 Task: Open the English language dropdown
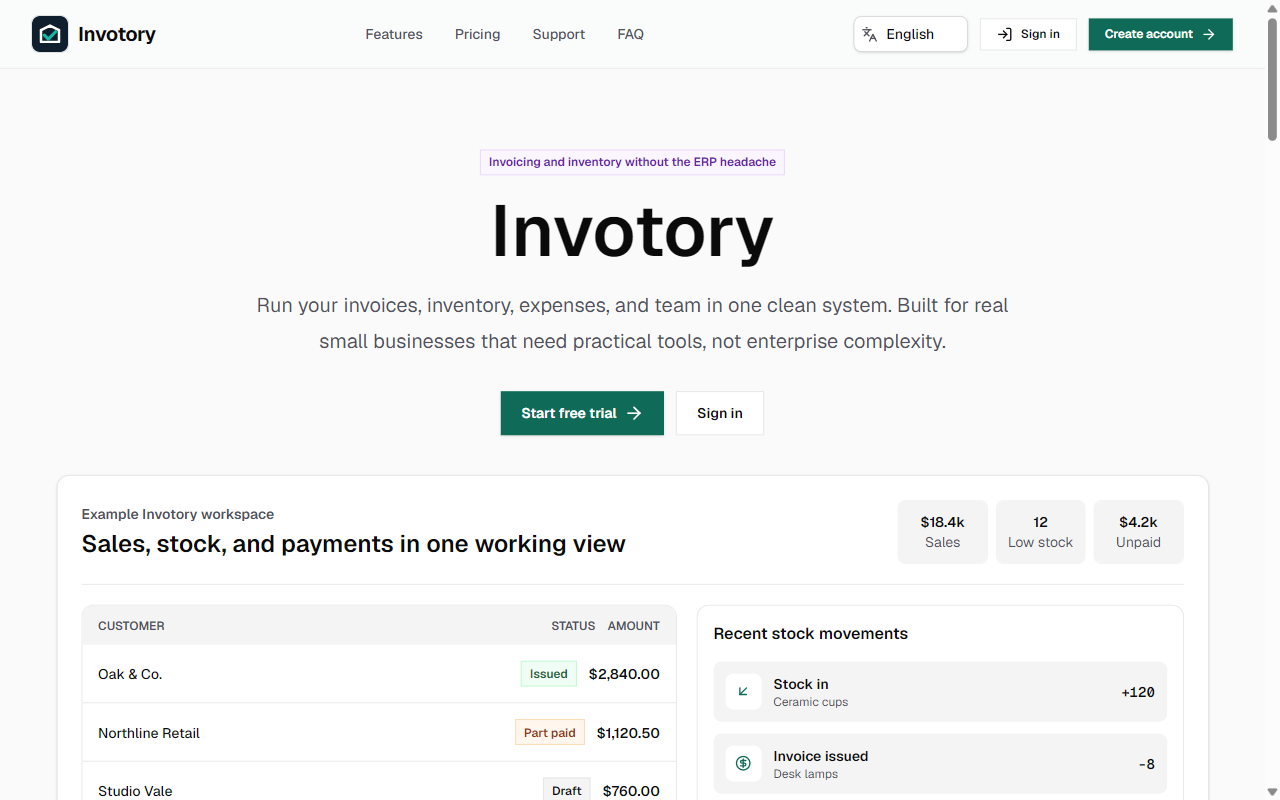coord(910,34)
